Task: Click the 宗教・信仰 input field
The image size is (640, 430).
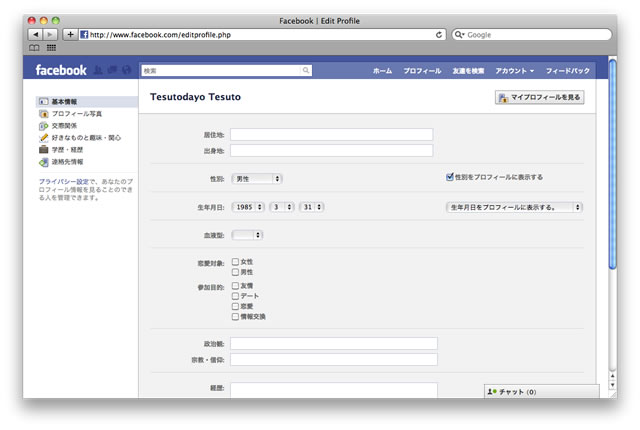Action: pyautogui.click(x=334, y=359)
